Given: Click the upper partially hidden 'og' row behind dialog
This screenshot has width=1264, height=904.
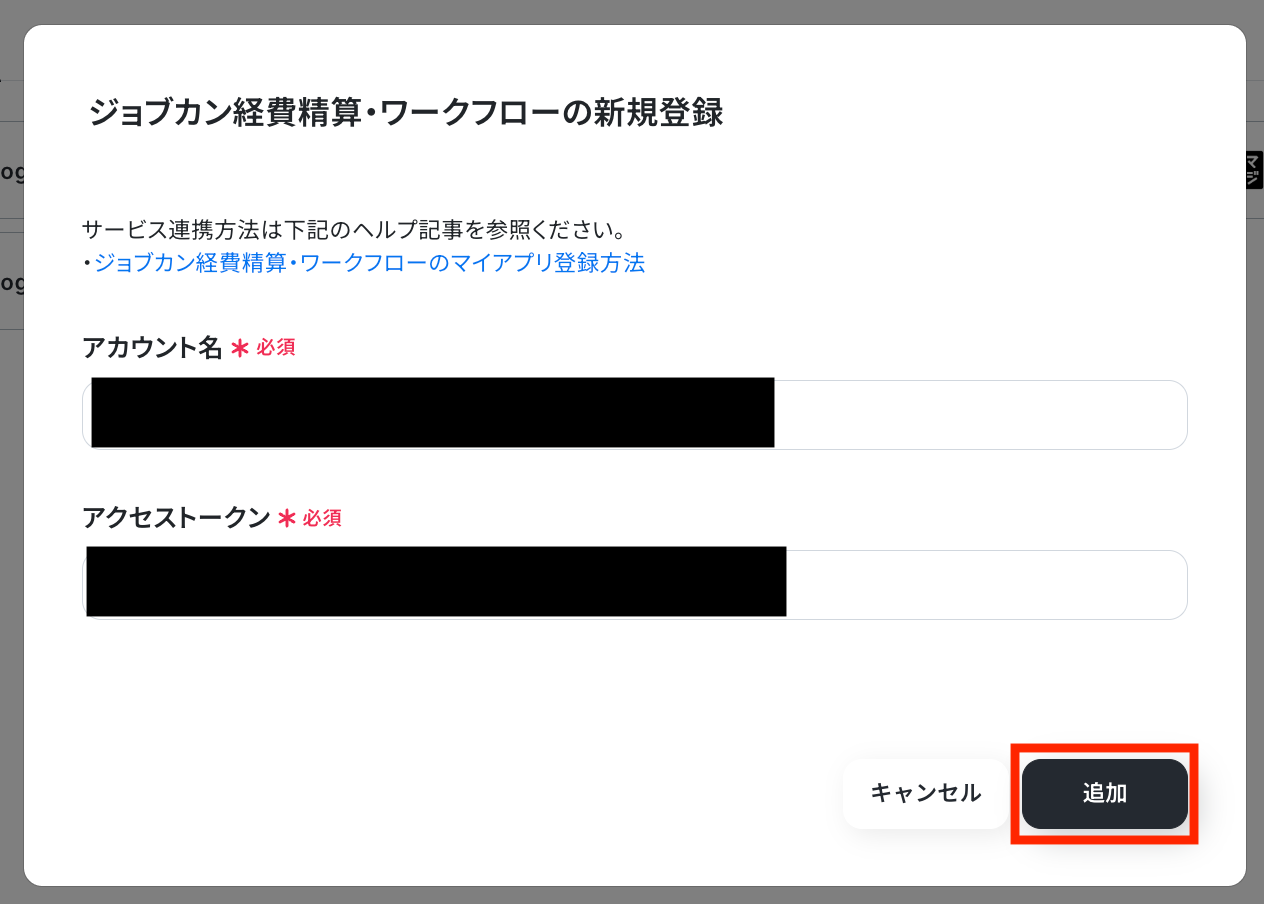Looking at the screenshot, I should (12, 171).
